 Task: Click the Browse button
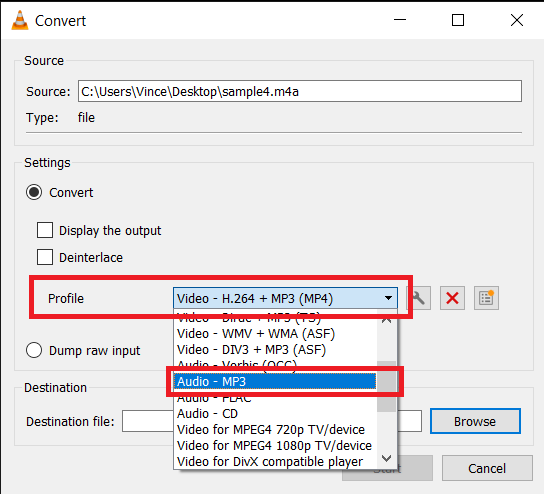point(475,421)
